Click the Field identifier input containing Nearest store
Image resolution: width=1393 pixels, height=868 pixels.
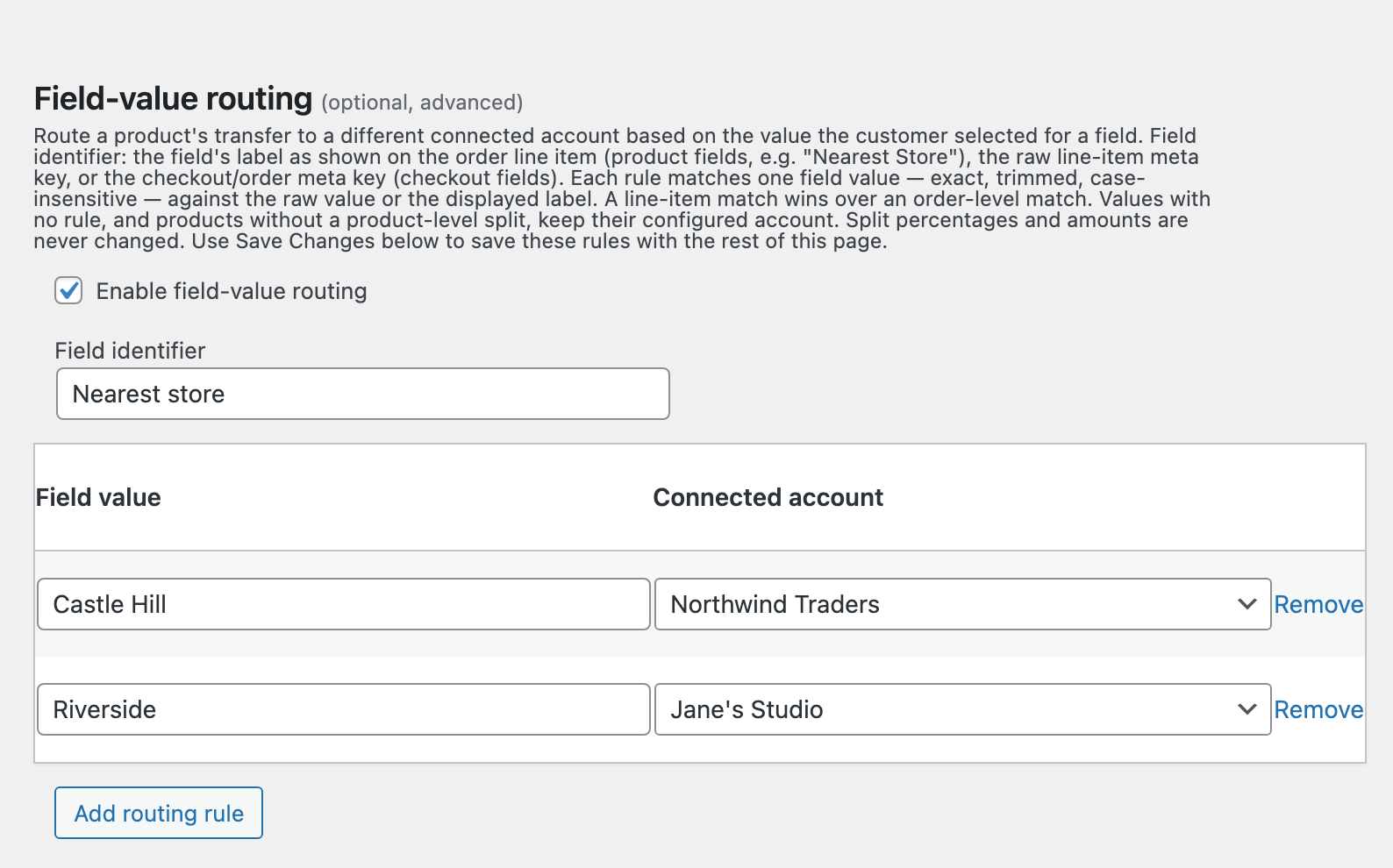(363, 394)
